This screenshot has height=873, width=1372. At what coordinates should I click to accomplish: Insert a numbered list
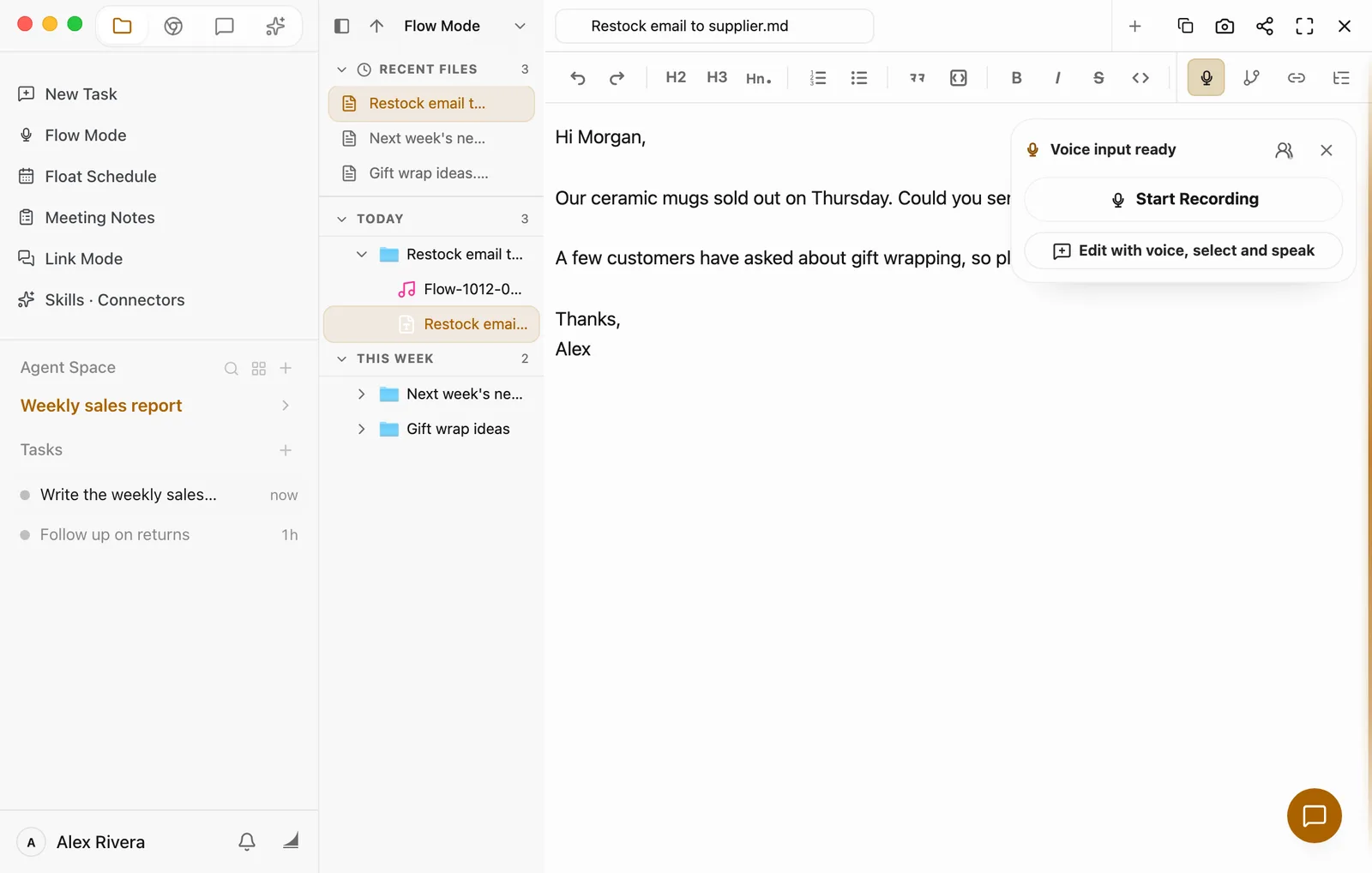click(818, 78)
